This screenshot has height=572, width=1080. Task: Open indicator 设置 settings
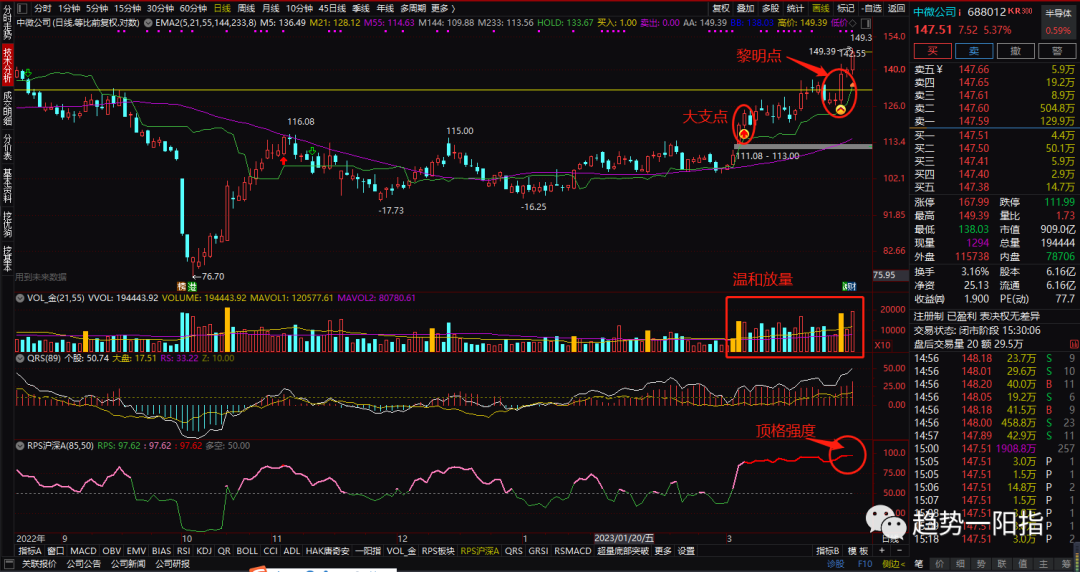tap(686, 551)
